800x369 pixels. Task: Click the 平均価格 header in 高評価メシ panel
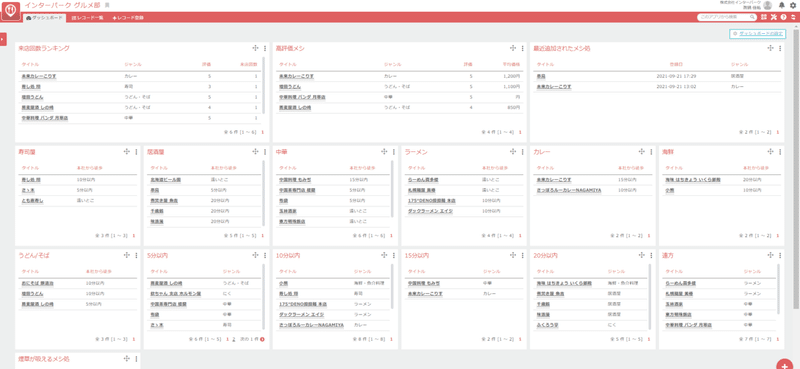point(512,65)
